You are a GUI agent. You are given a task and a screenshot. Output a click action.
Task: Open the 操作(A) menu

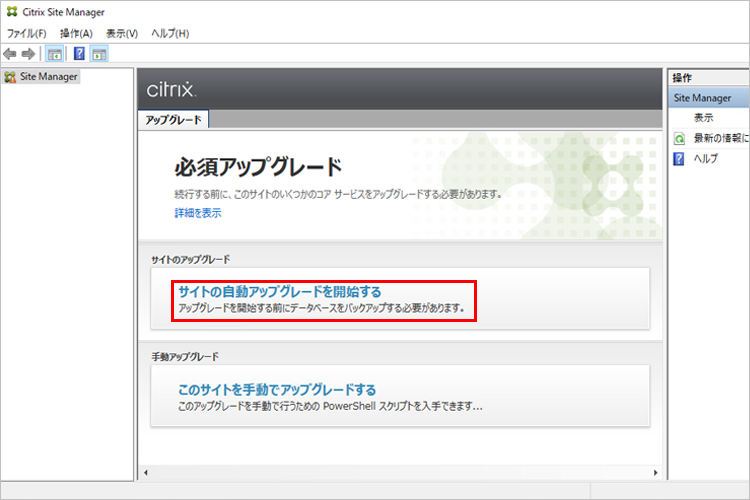(x=76, y=33)
